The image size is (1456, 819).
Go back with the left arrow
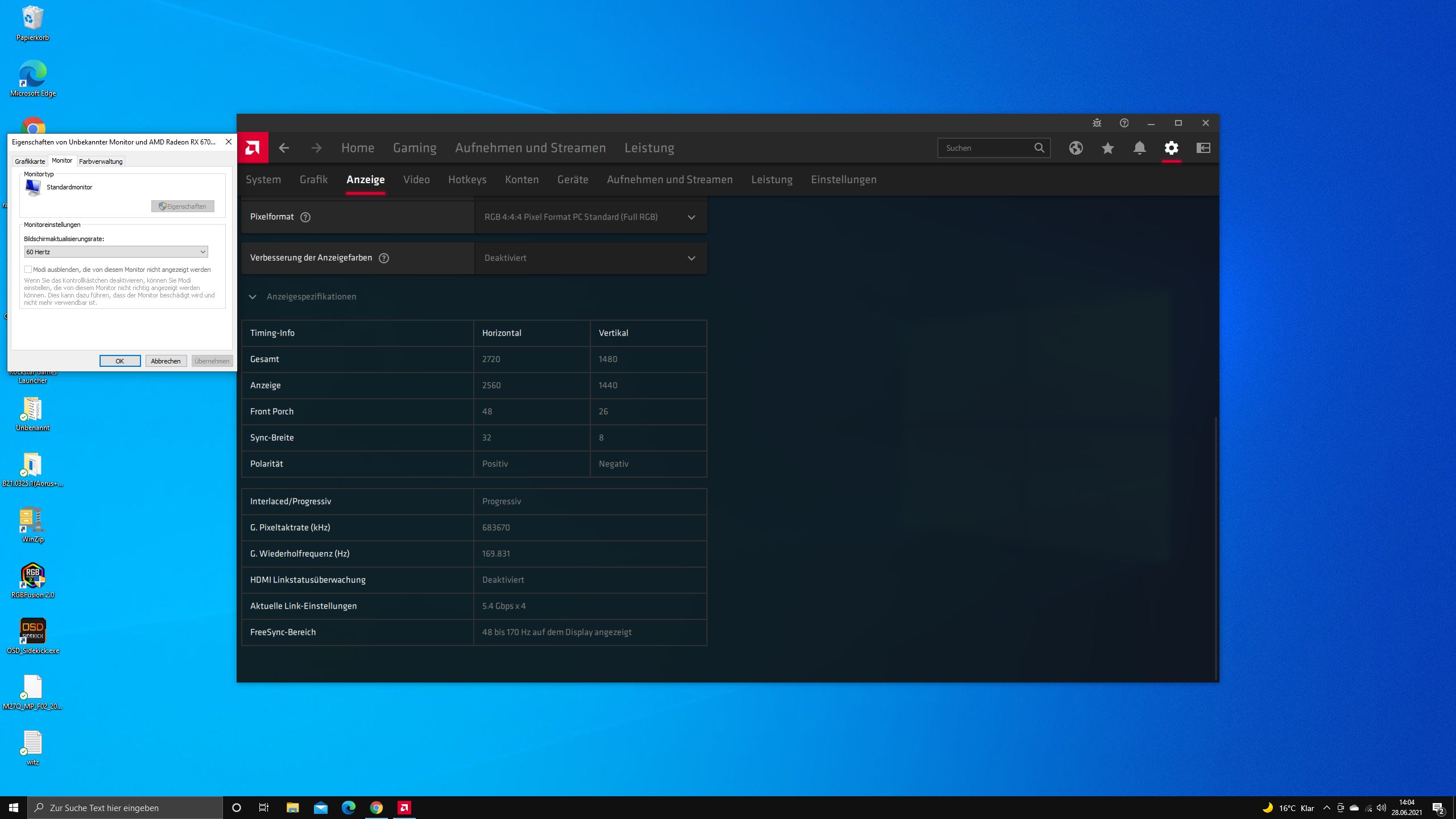coord(284,148)
